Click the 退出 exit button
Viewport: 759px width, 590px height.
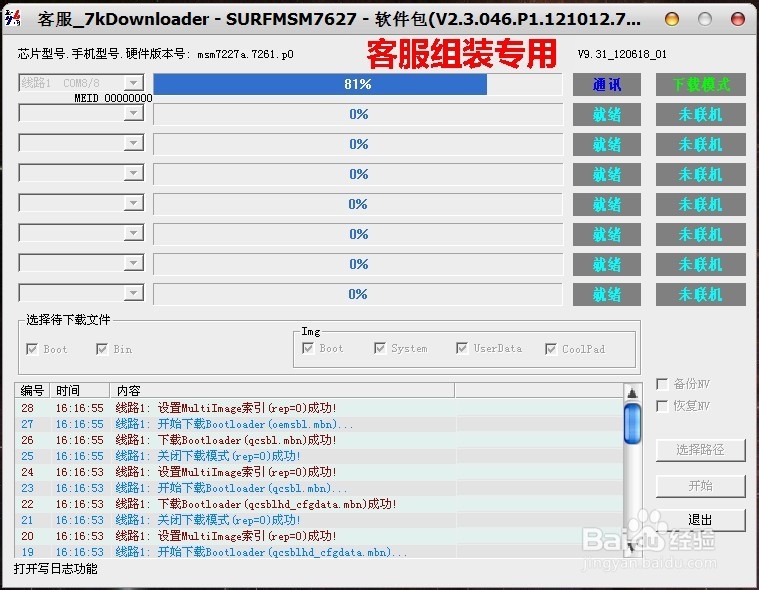point(700,520)
